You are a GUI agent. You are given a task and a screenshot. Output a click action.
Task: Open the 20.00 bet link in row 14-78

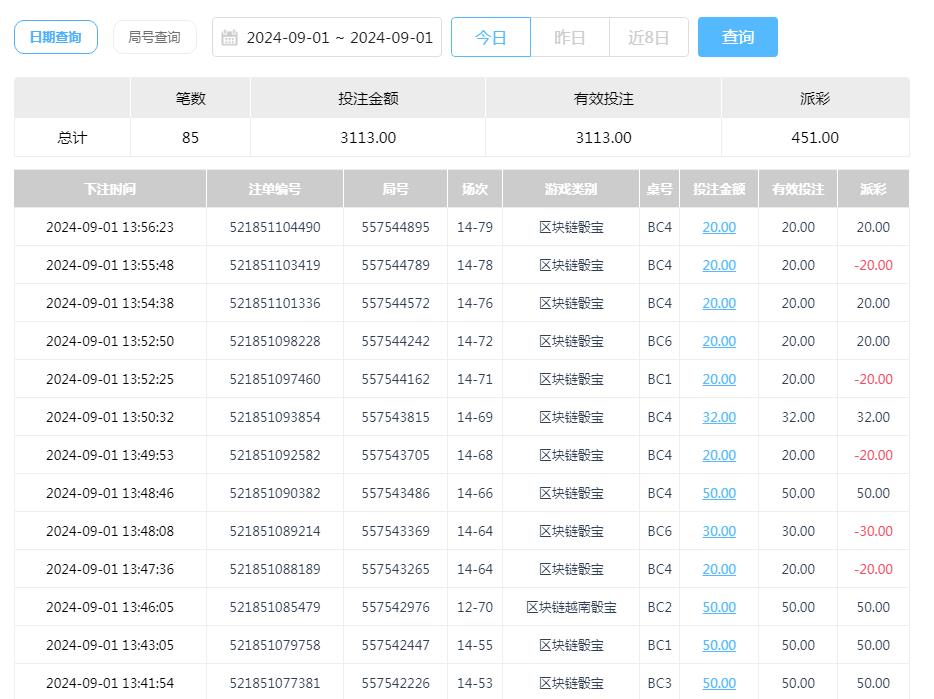tap(719, 265)
